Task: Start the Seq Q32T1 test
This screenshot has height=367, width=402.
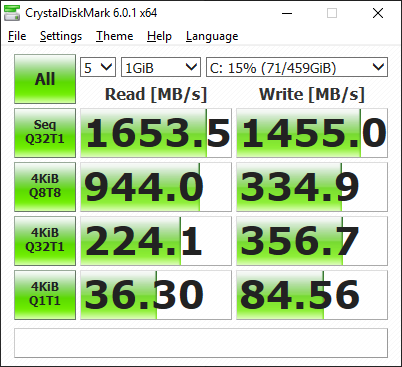Action: [45, 133]
